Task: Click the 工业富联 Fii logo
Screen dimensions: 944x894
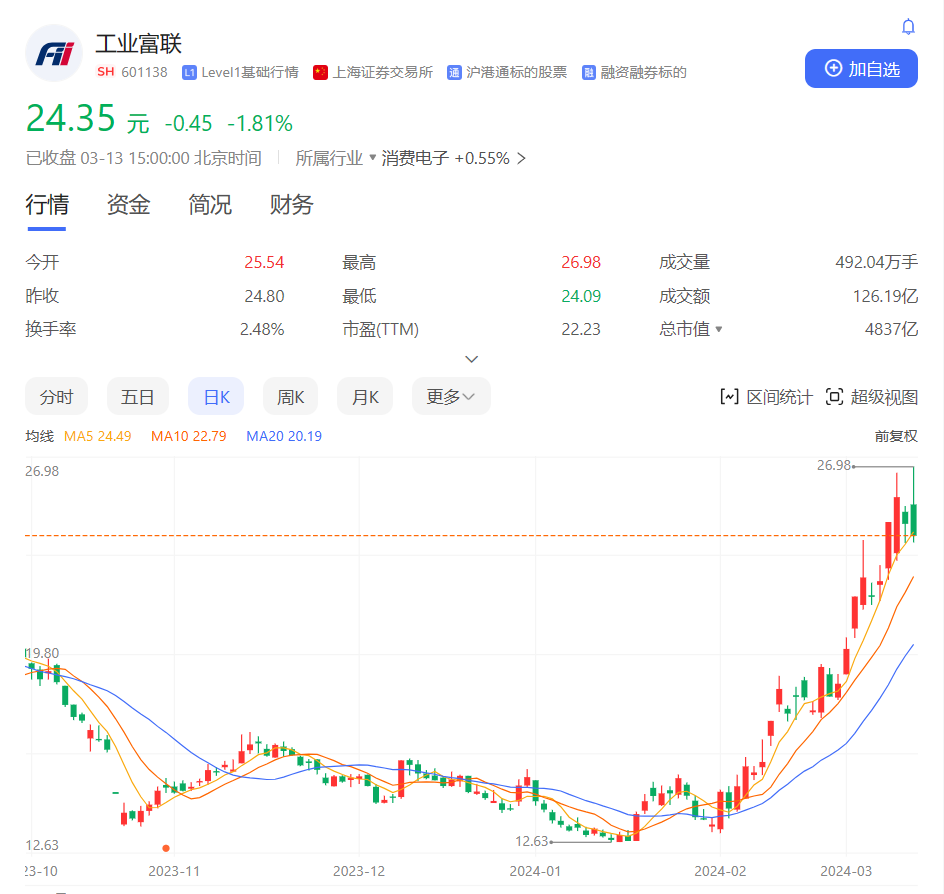Action: point(54,53)
